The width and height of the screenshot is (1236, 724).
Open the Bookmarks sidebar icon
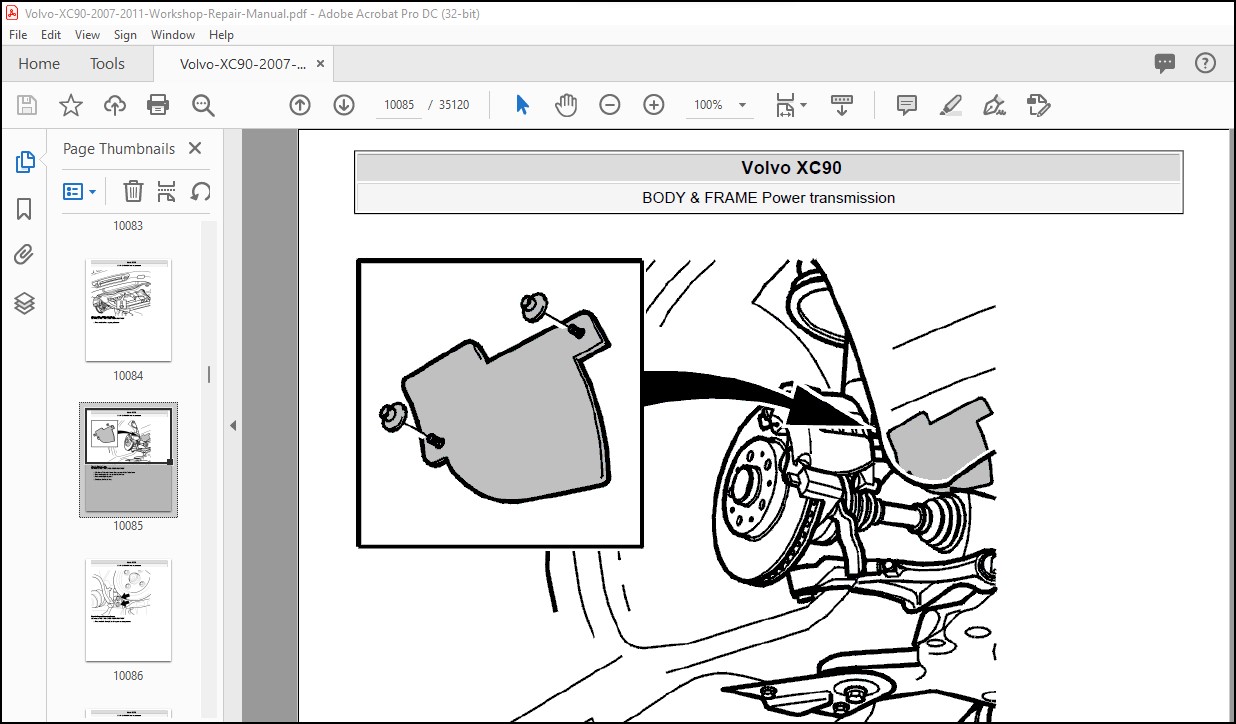(25, 209)
